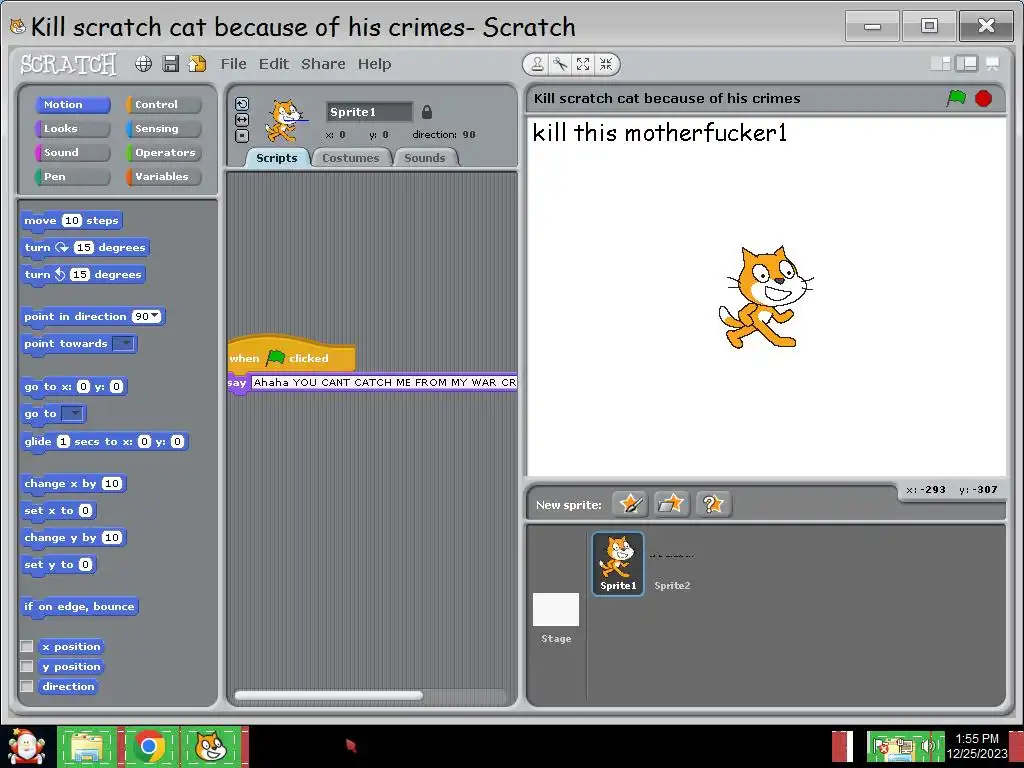Open Google Chrome from the taskbar
This screenshot has height=768, width=1024.
tap(149, 746)
